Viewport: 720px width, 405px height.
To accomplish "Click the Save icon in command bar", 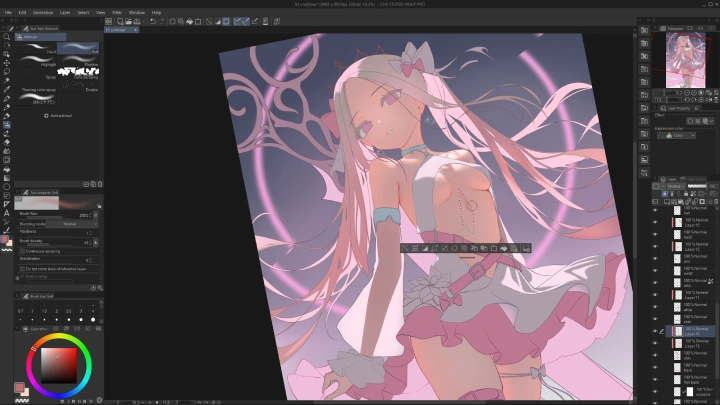I will tap(136, 22).
